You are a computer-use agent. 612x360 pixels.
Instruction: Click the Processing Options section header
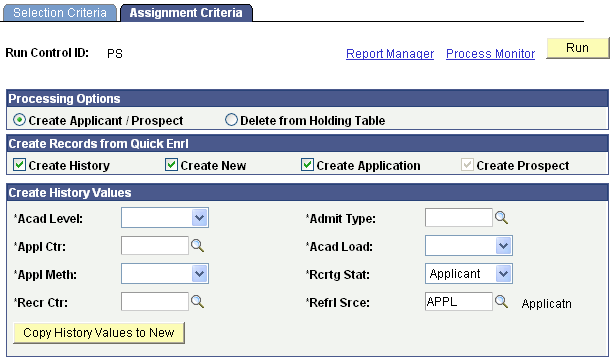click(308, 98)
